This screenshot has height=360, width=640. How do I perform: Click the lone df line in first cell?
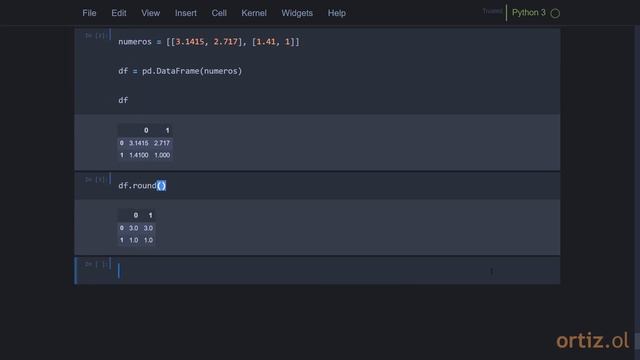pos(123,100)
